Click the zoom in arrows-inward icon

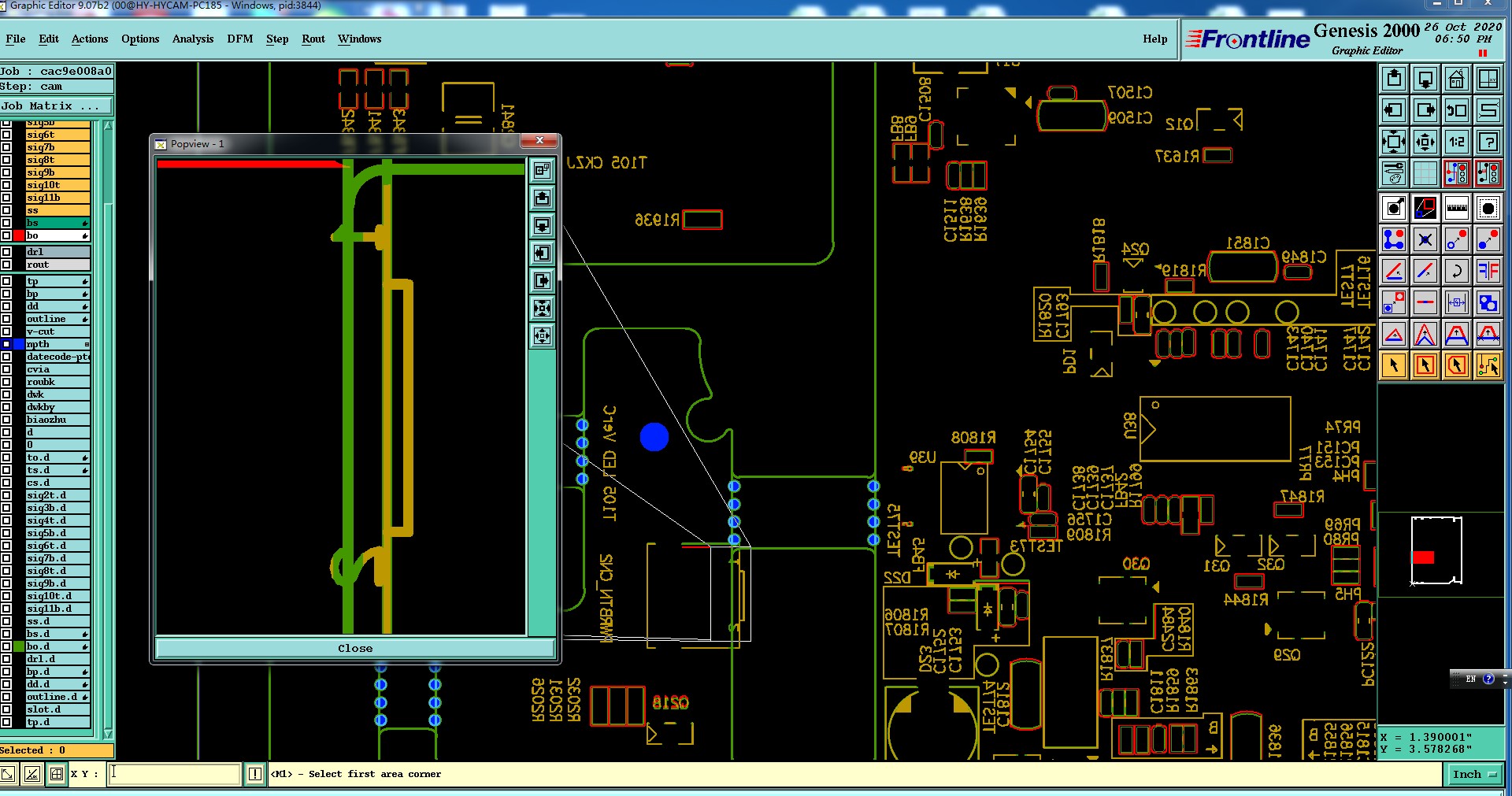tap(1394, 142)
